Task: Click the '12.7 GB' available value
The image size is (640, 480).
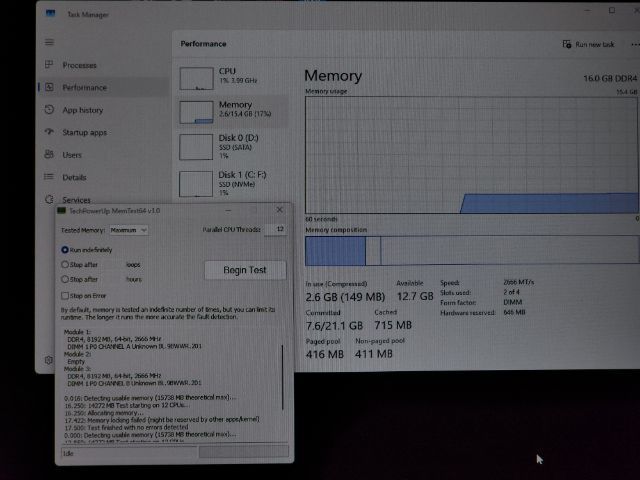Action: coord(415,296)
